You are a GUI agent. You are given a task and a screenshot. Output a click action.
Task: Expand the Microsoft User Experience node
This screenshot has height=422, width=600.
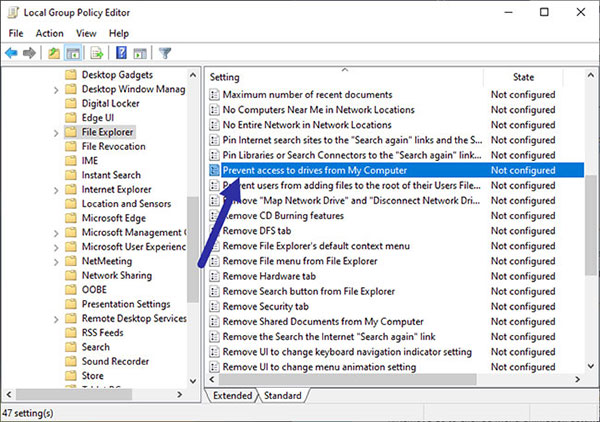tap(56, 248)
